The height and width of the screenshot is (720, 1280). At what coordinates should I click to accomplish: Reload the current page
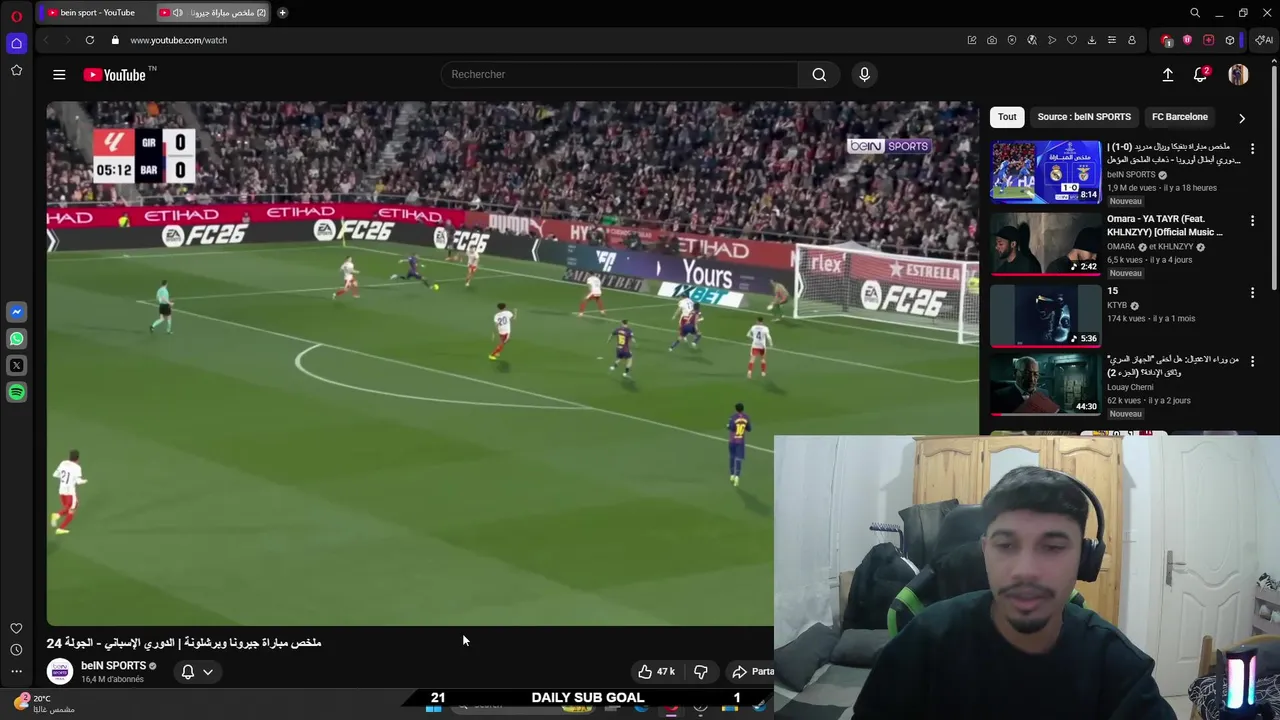(90, 40)
